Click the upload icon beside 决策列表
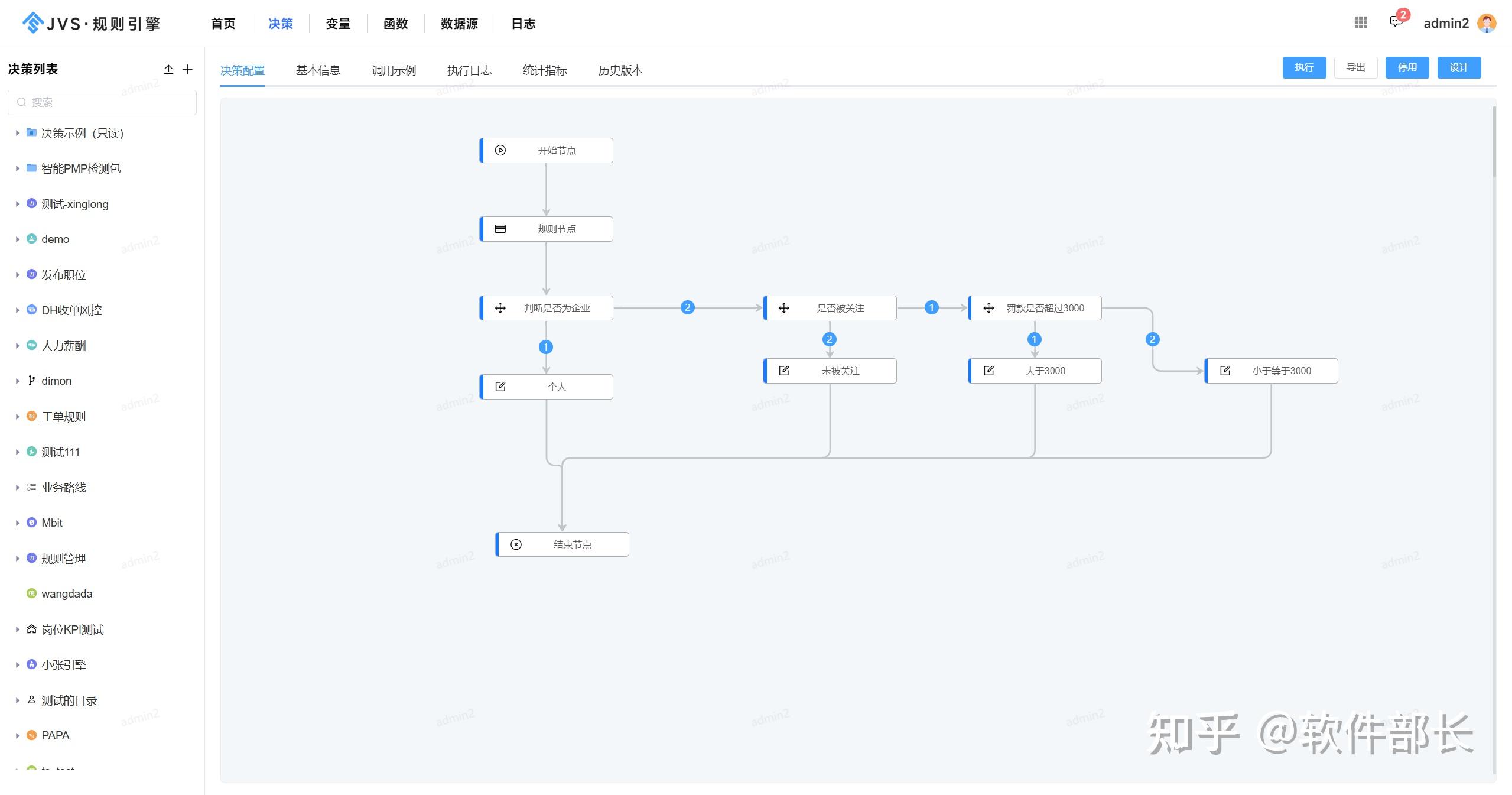This screenshot has width=1512, height=795. tap(168, 69)
